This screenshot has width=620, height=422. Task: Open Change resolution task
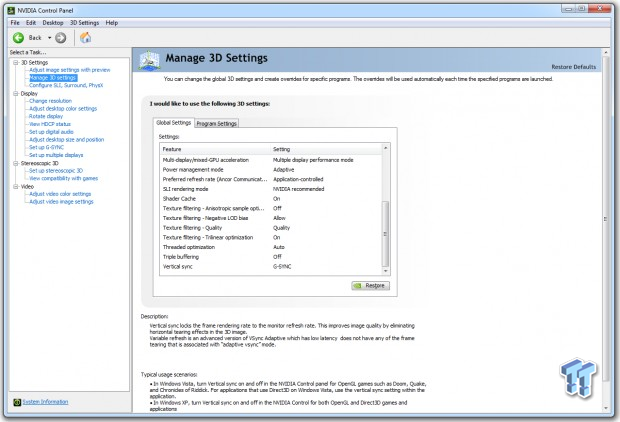(51, 101)
